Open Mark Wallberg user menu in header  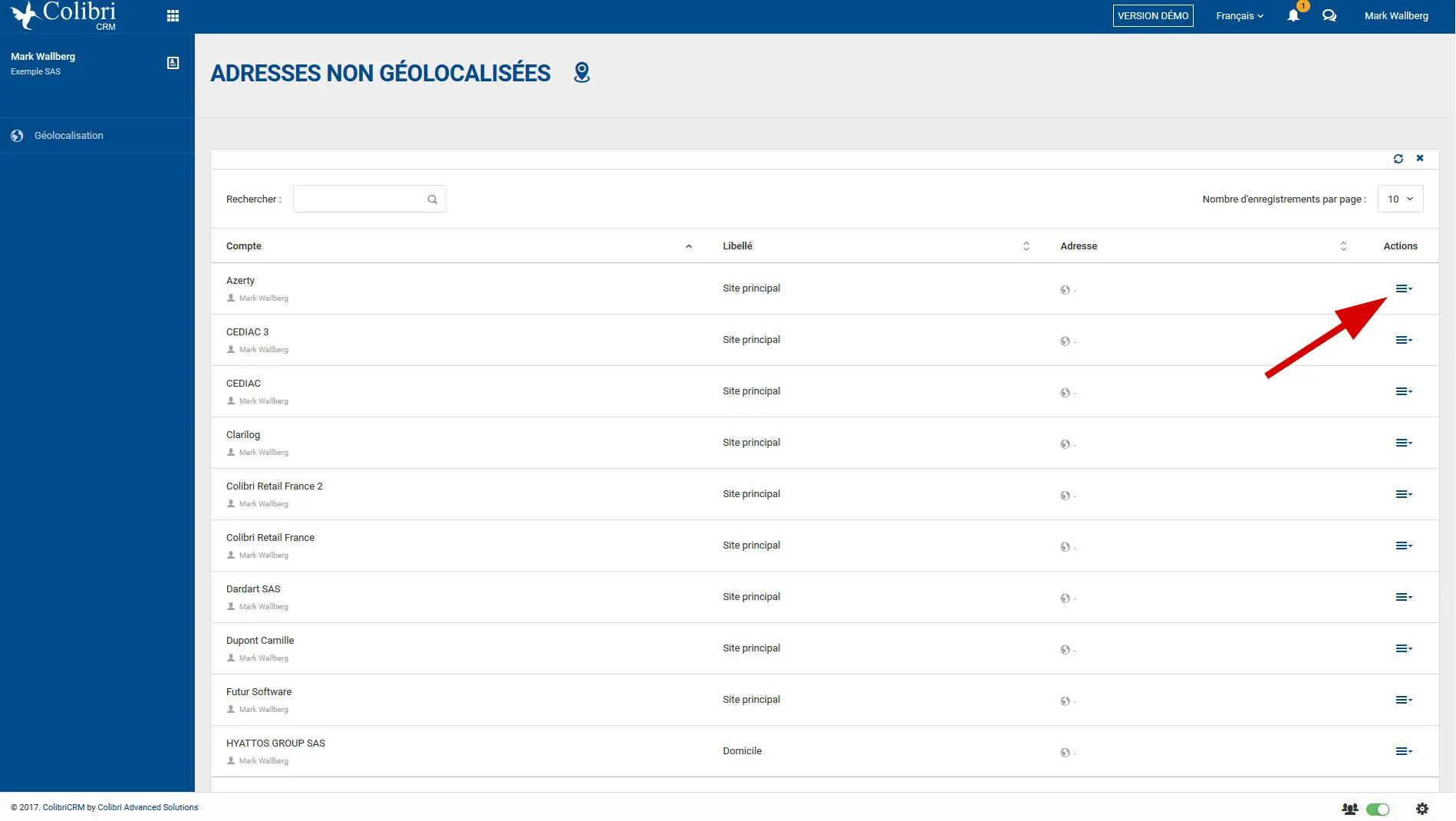1396,16
